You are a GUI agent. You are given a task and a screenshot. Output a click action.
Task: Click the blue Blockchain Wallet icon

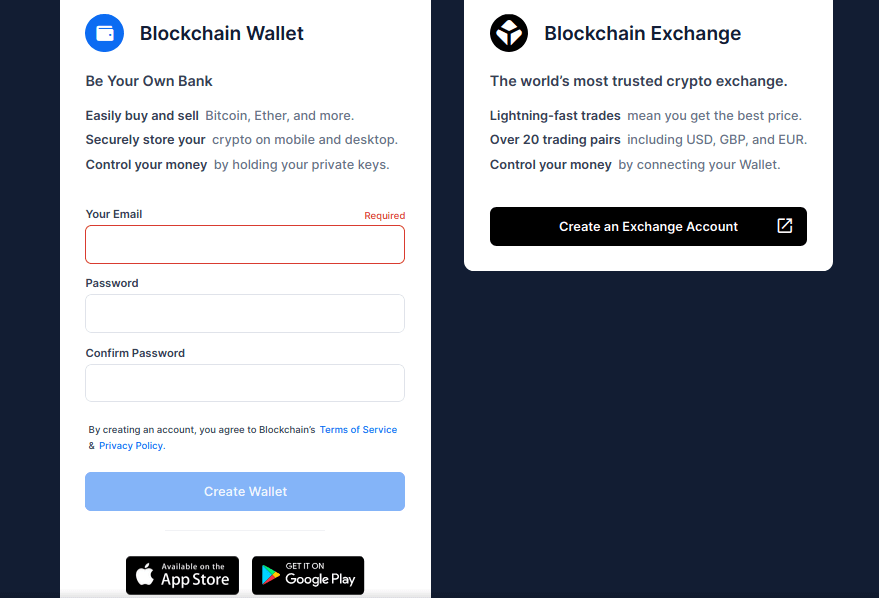[105, 33]
